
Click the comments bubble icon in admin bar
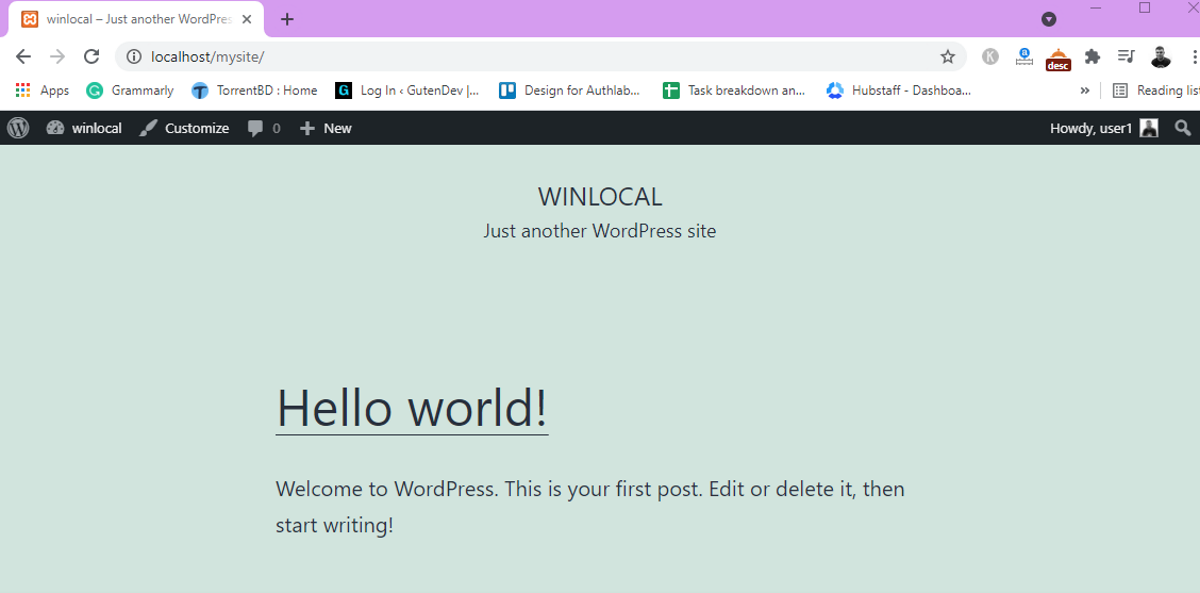click(x=256, y=128)
